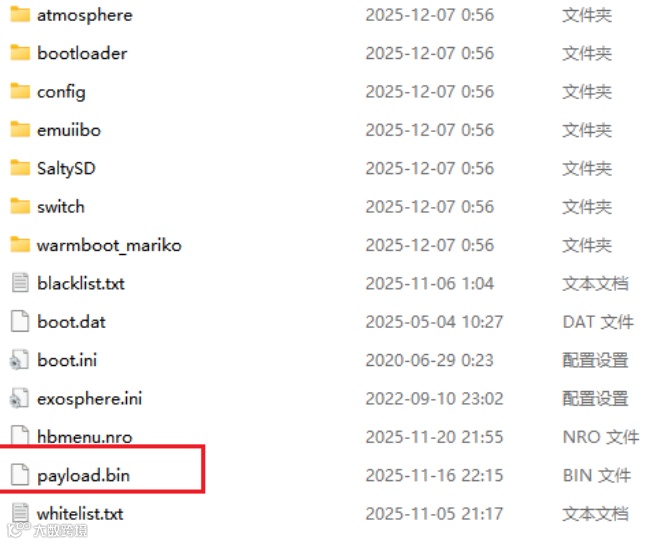
Task: Click the bootloader folder icon
Action: [20, 53]
